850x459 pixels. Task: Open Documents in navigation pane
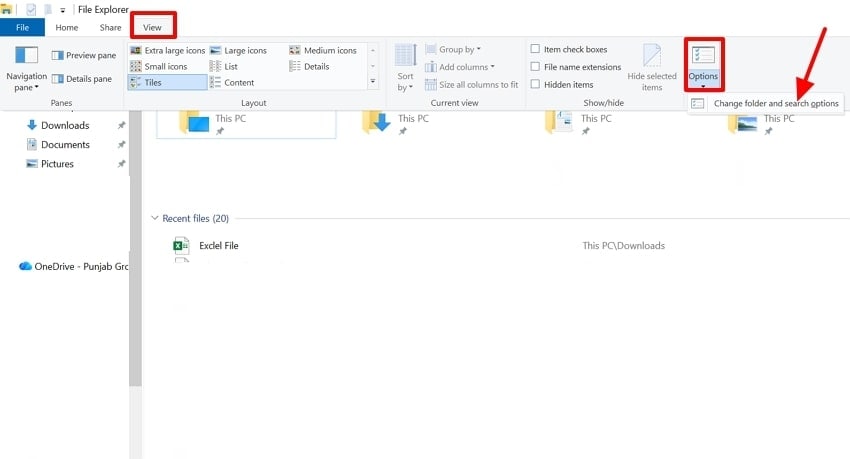[58, 145]
